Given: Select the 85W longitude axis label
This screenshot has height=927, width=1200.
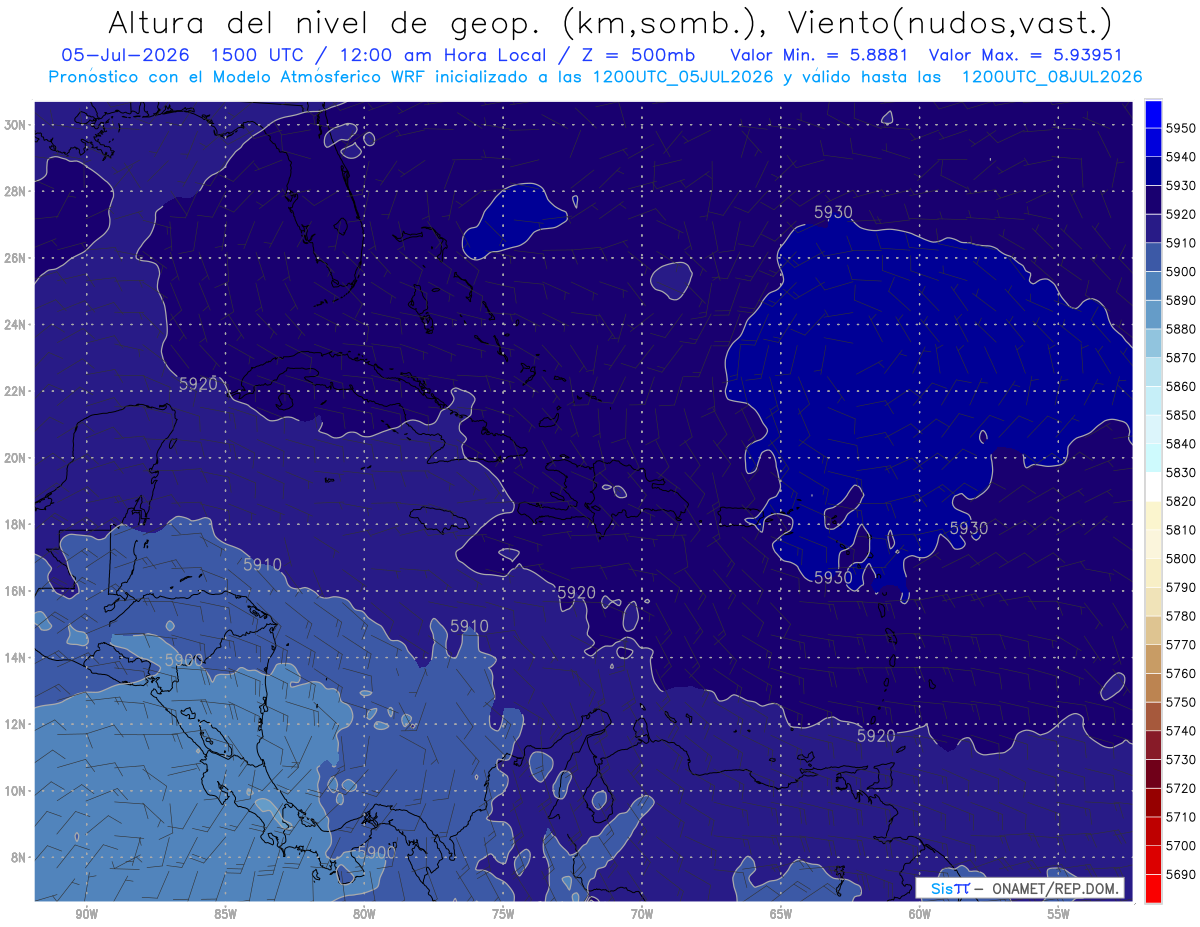Looking at the screenshot, I should coord(225,914).
